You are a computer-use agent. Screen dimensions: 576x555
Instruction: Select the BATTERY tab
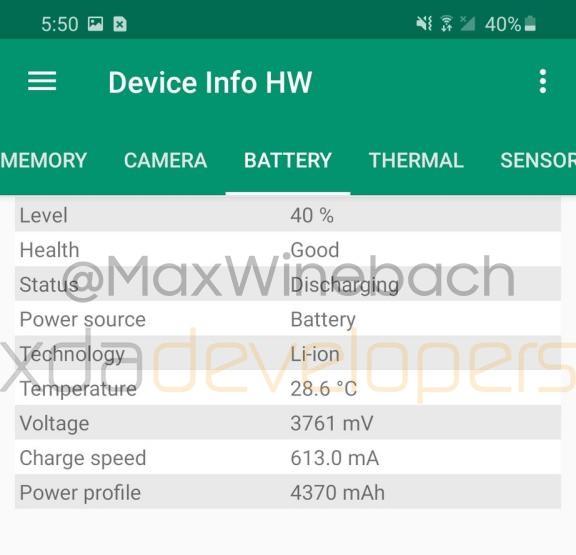coord(288,161)
